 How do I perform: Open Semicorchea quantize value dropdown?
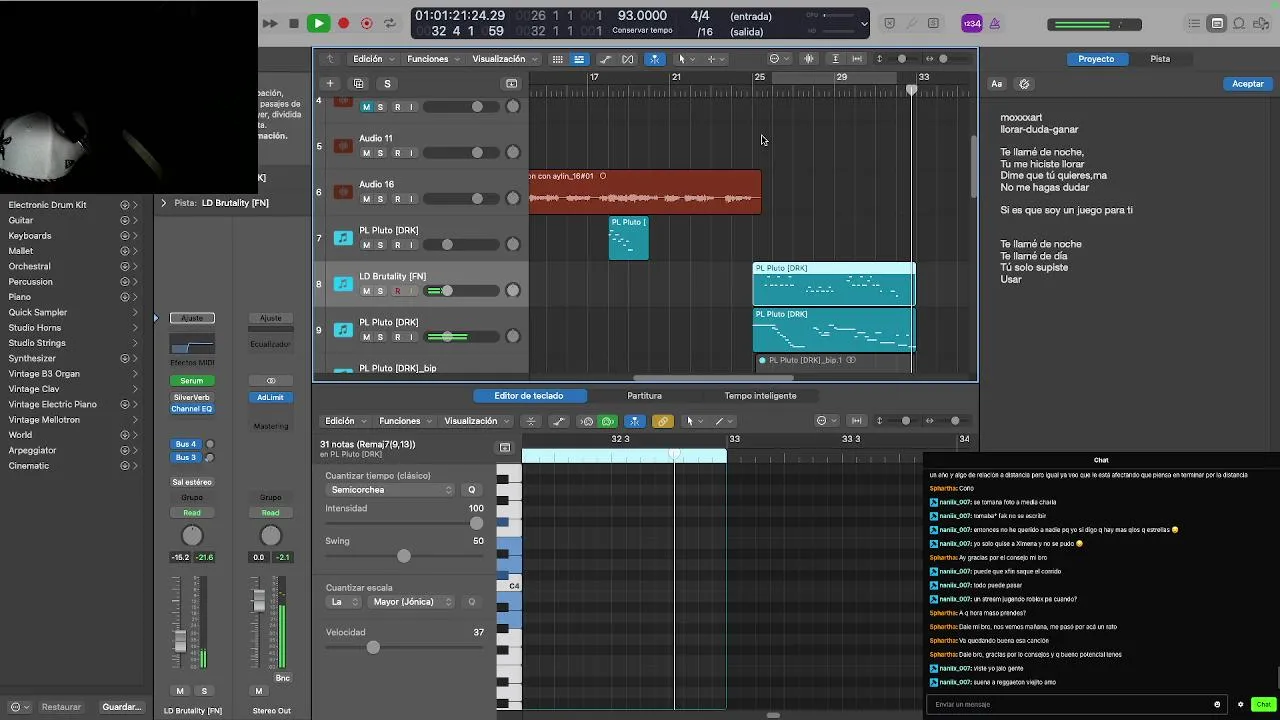click(391, 490)
